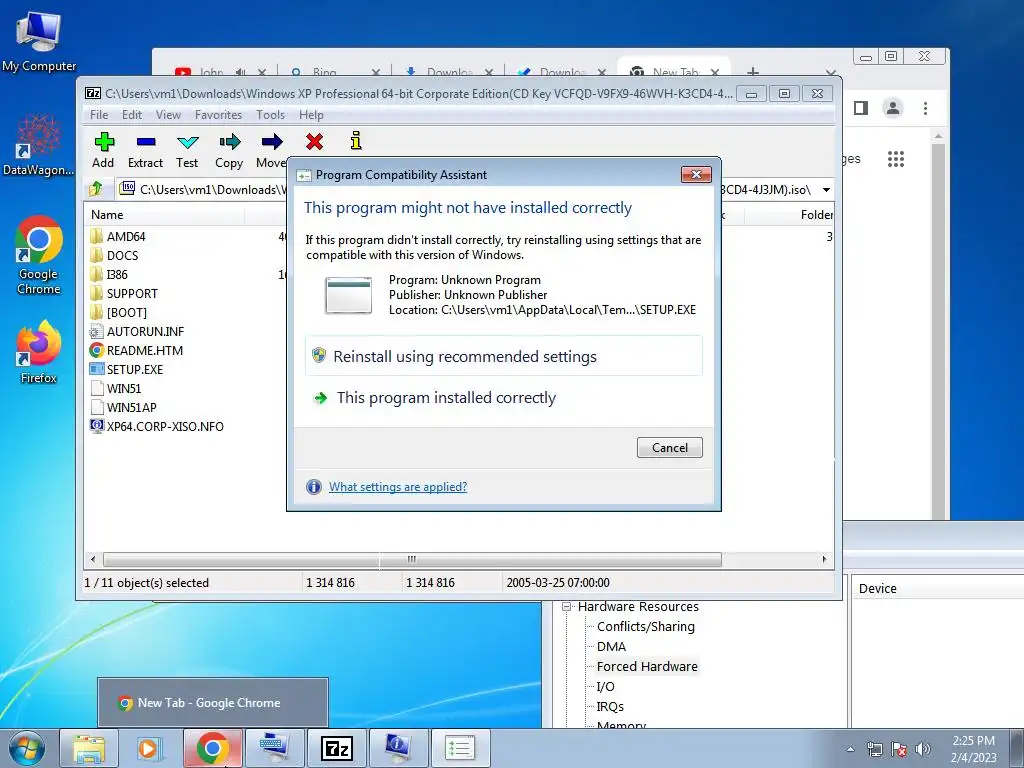This screenshot has width=1024, height=768.
Task: Click the volume speaker tray icon
Action: 923,749
